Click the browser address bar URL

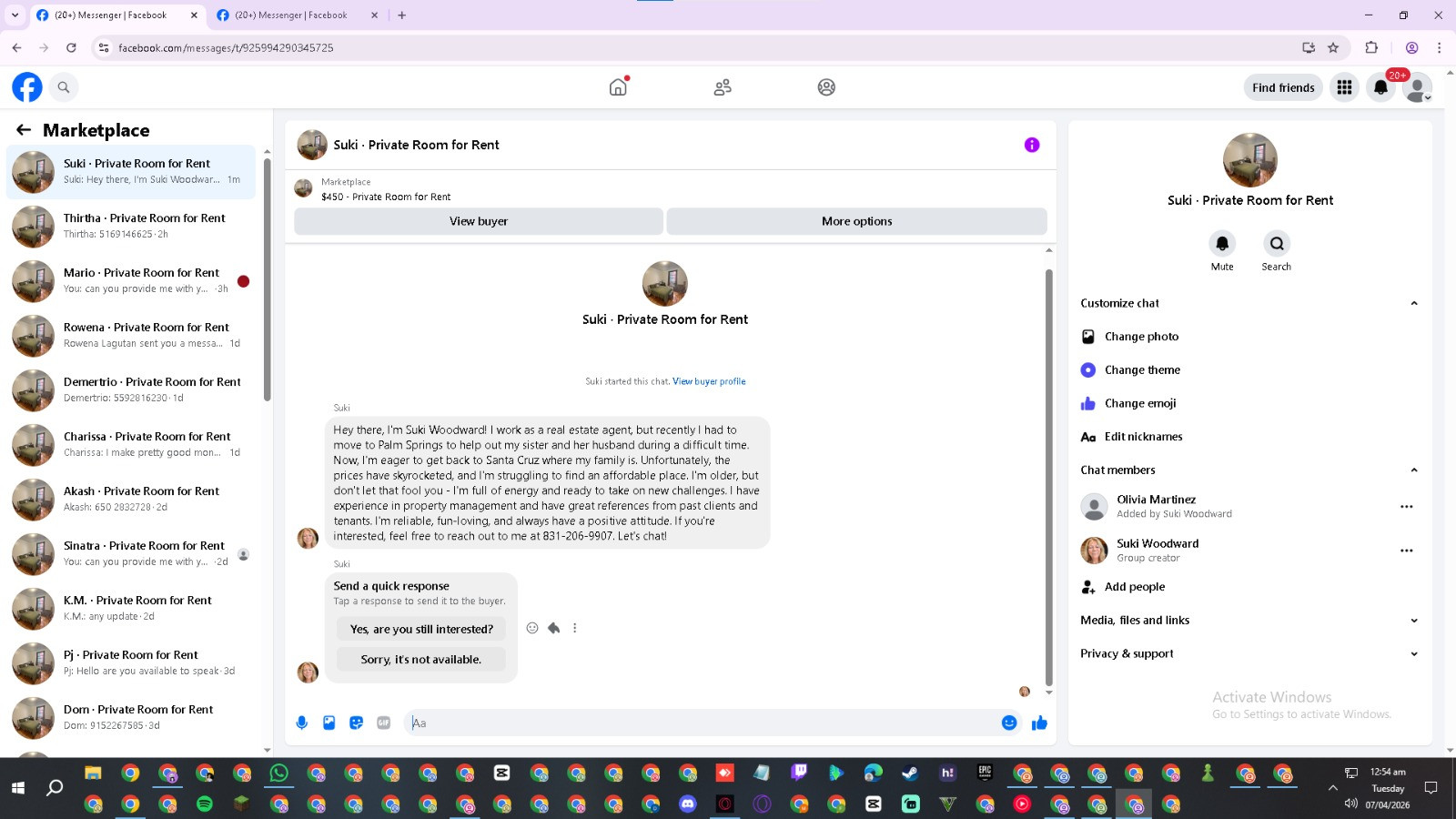pyautogui.click(x=226, y=47)
